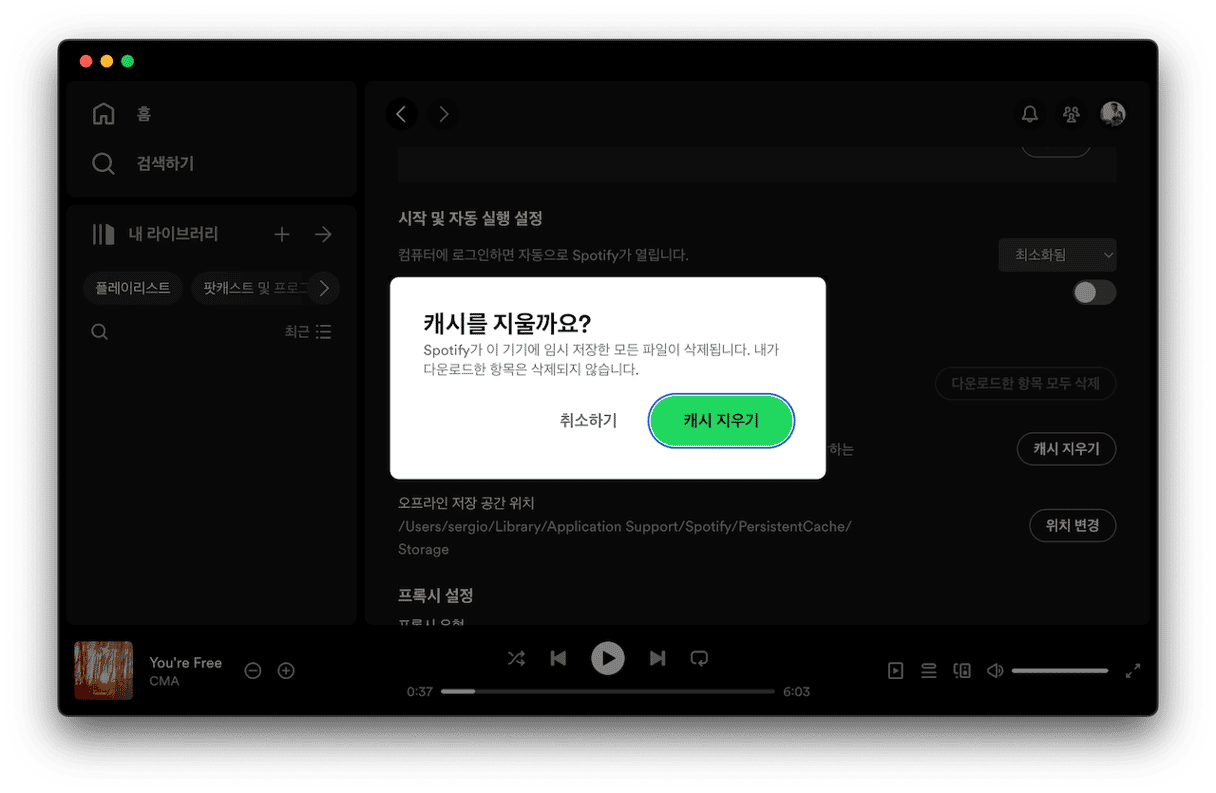Go to 홈 in the sidebar

[143, 114]
